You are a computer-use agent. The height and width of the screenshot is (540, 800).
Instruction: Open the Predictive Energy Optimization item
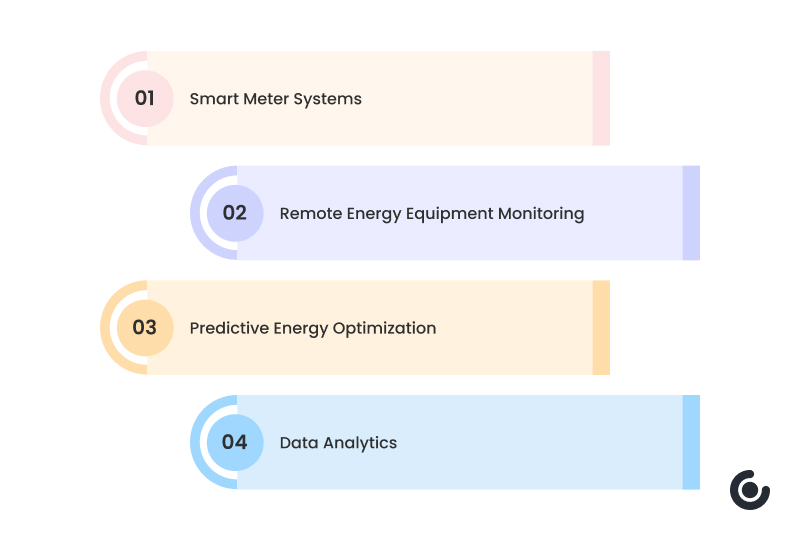[x=312, y=328]
